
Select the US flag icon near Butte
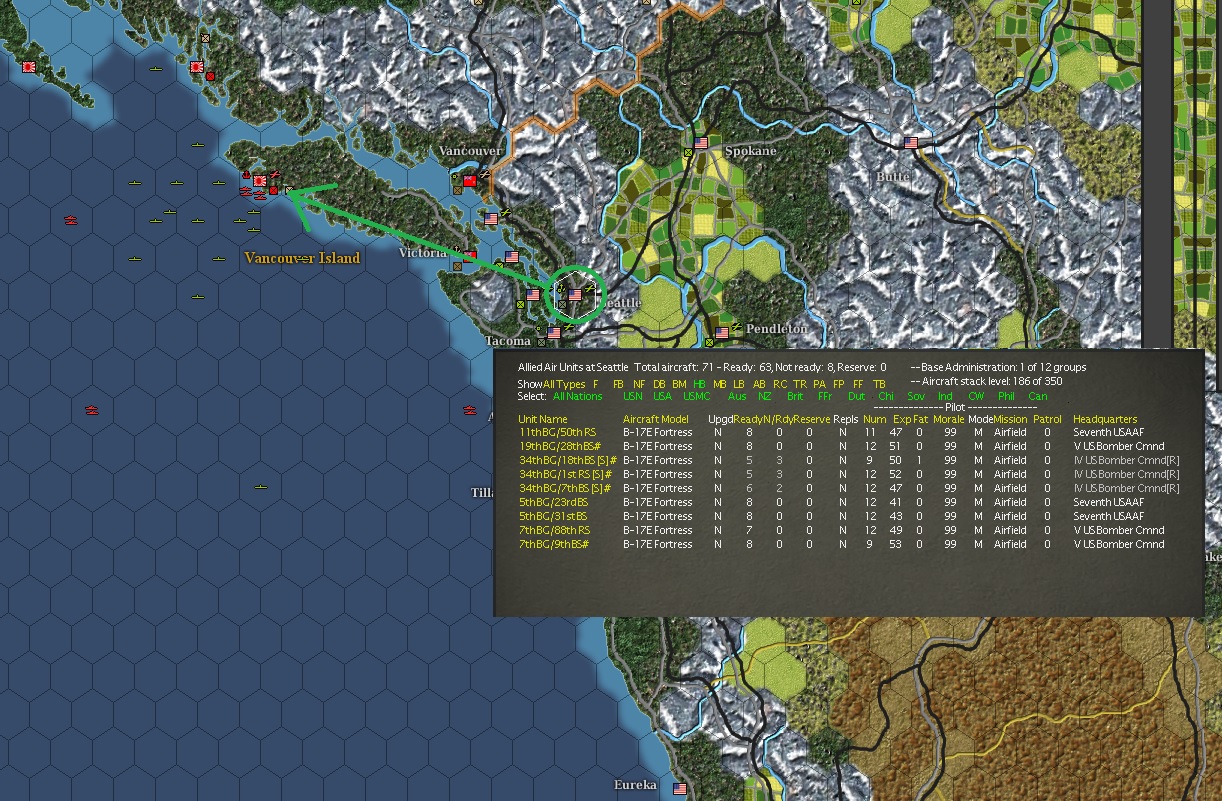pos(911,143)
